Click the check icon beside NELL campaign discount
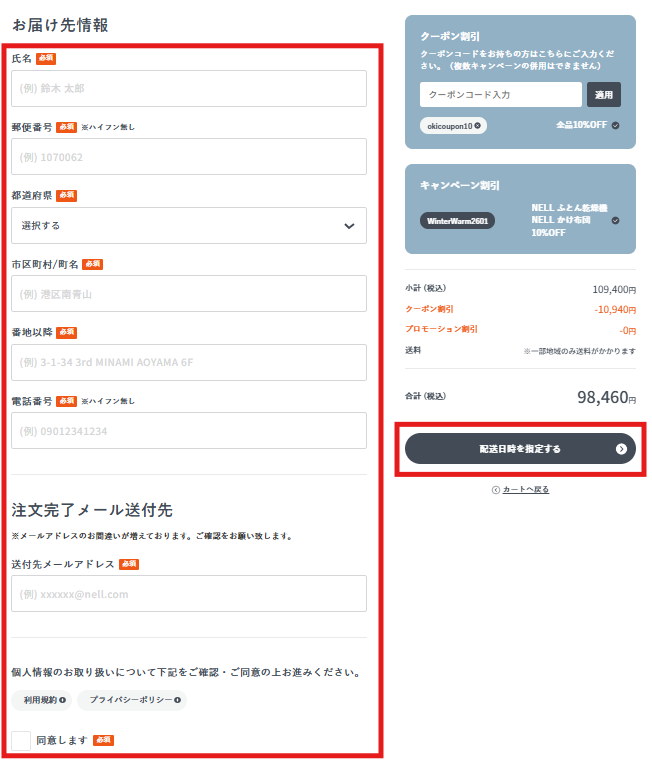The image size is (652, 765). (615, 221)
